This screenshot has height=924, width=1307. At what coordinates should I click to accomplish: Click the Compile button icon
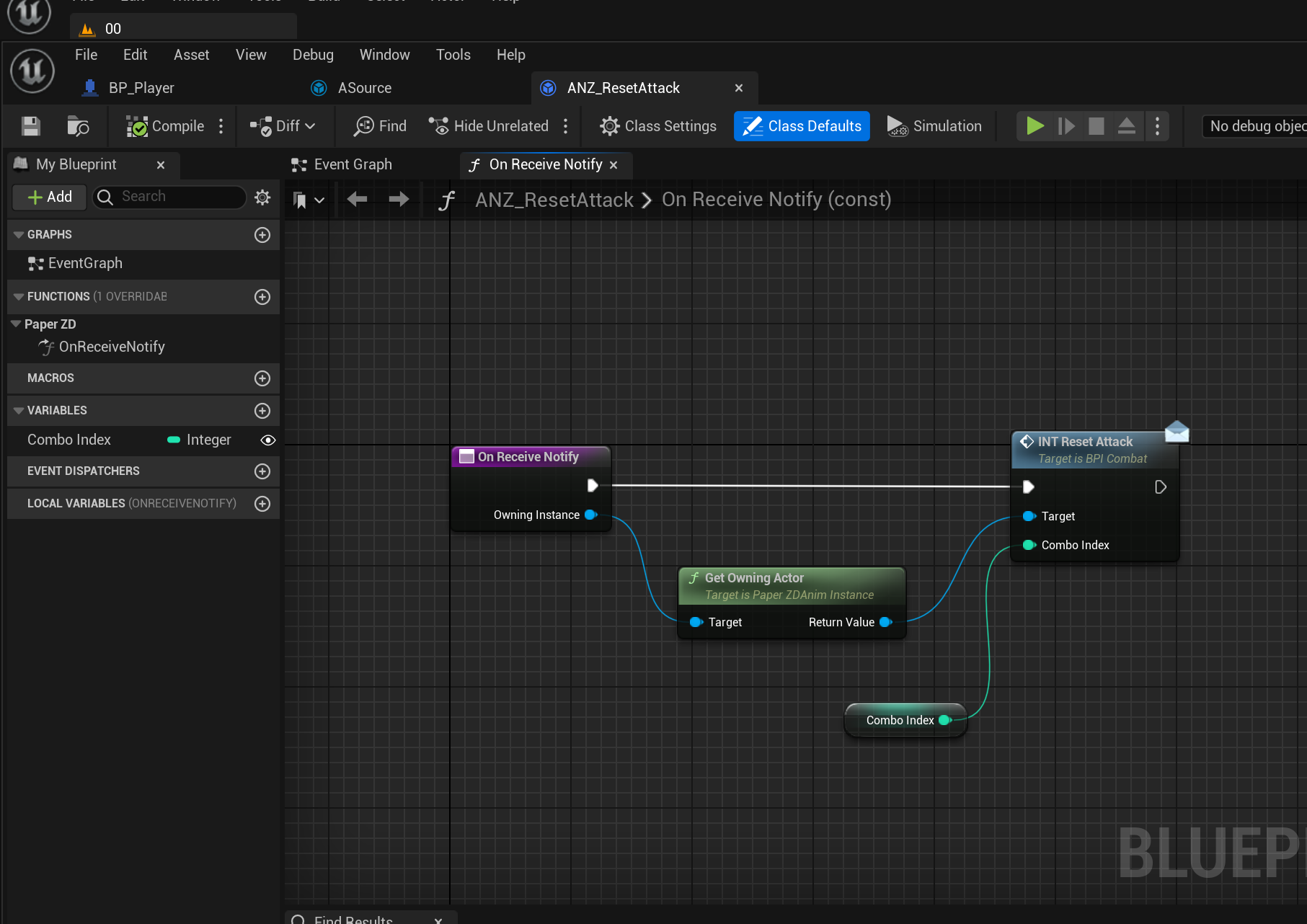(137, 126)
